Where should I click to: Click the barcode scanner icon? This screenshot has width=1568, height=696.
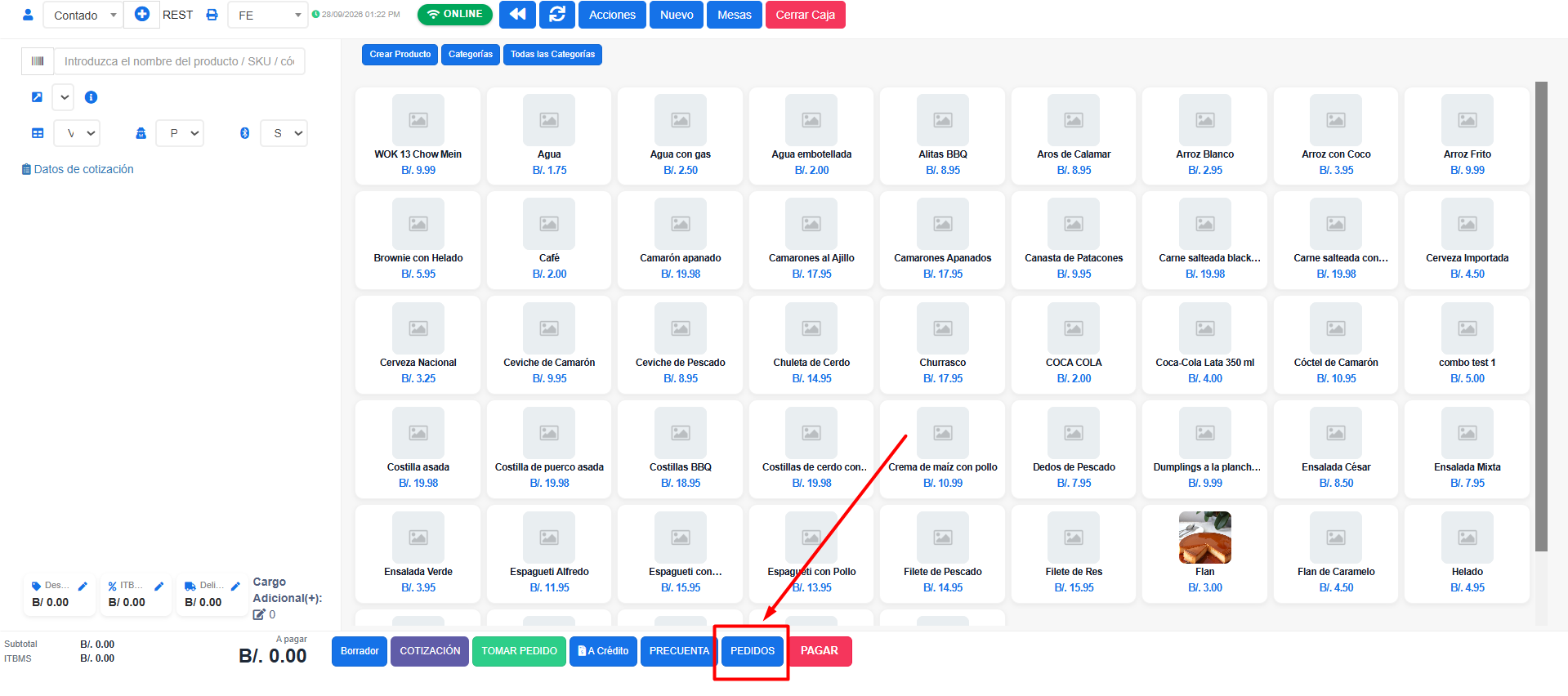[x=38, y=61]
